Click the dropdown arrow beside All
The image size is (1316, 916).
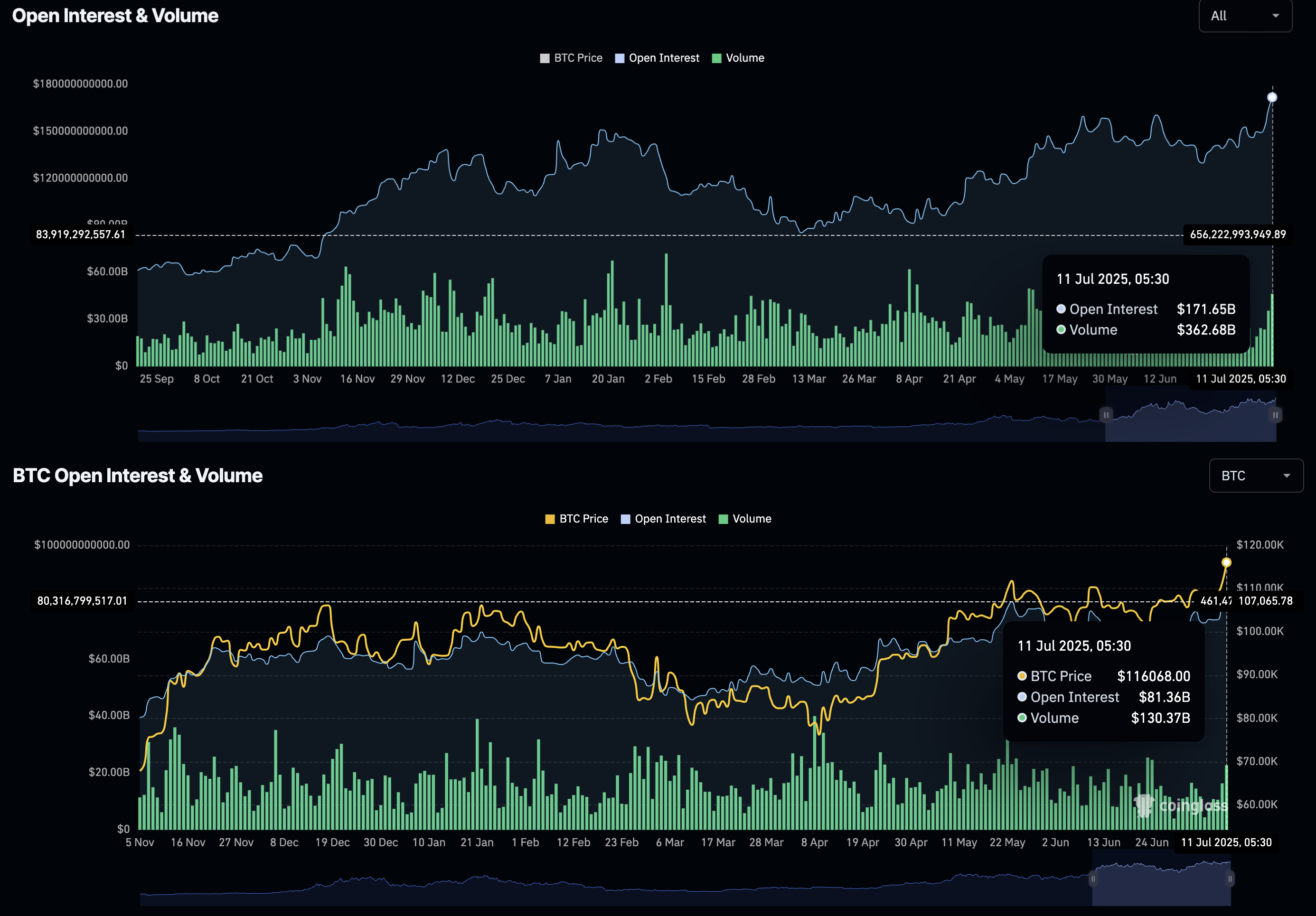[1275, 16]
